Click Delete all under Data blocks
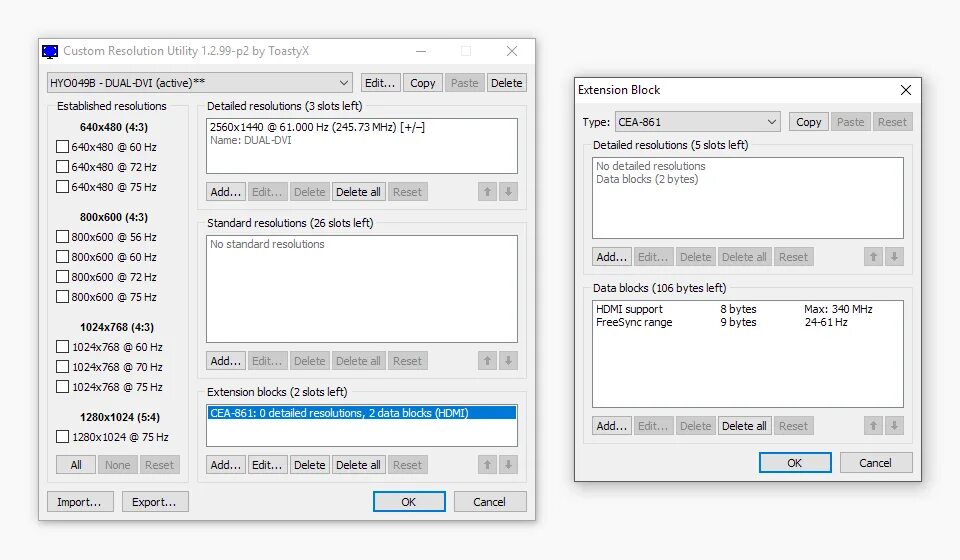Viewport: 960px width, 560px height. [744, 426]
